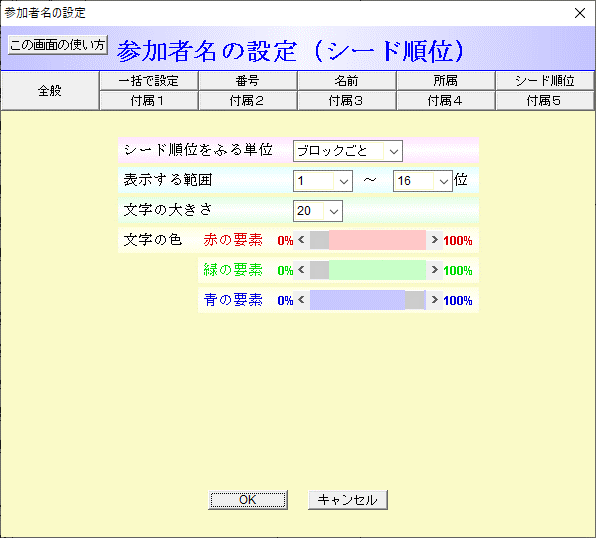
Task: Click the 緑の要素 slider thumb
Action: (319, 270)
